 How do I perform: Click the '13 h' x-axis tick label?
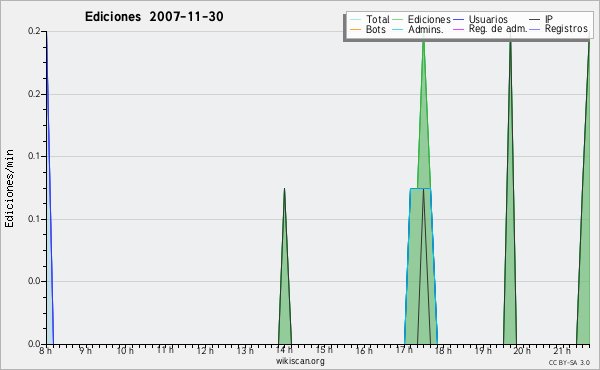pyautogui.click(x=245, y=350)
